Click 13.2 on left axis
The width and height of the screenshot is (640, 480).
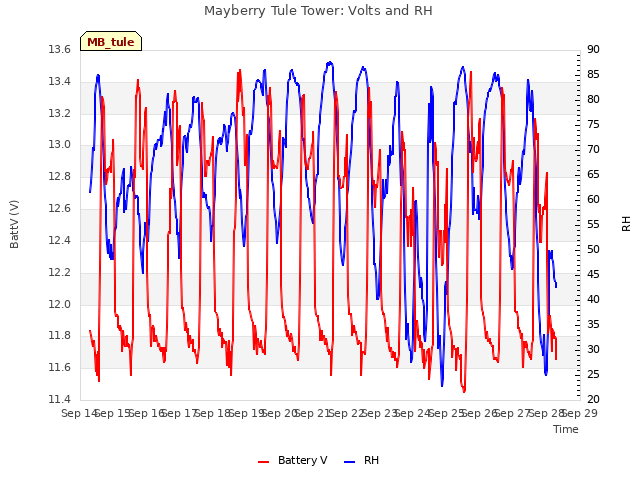[x=60, y=113]
